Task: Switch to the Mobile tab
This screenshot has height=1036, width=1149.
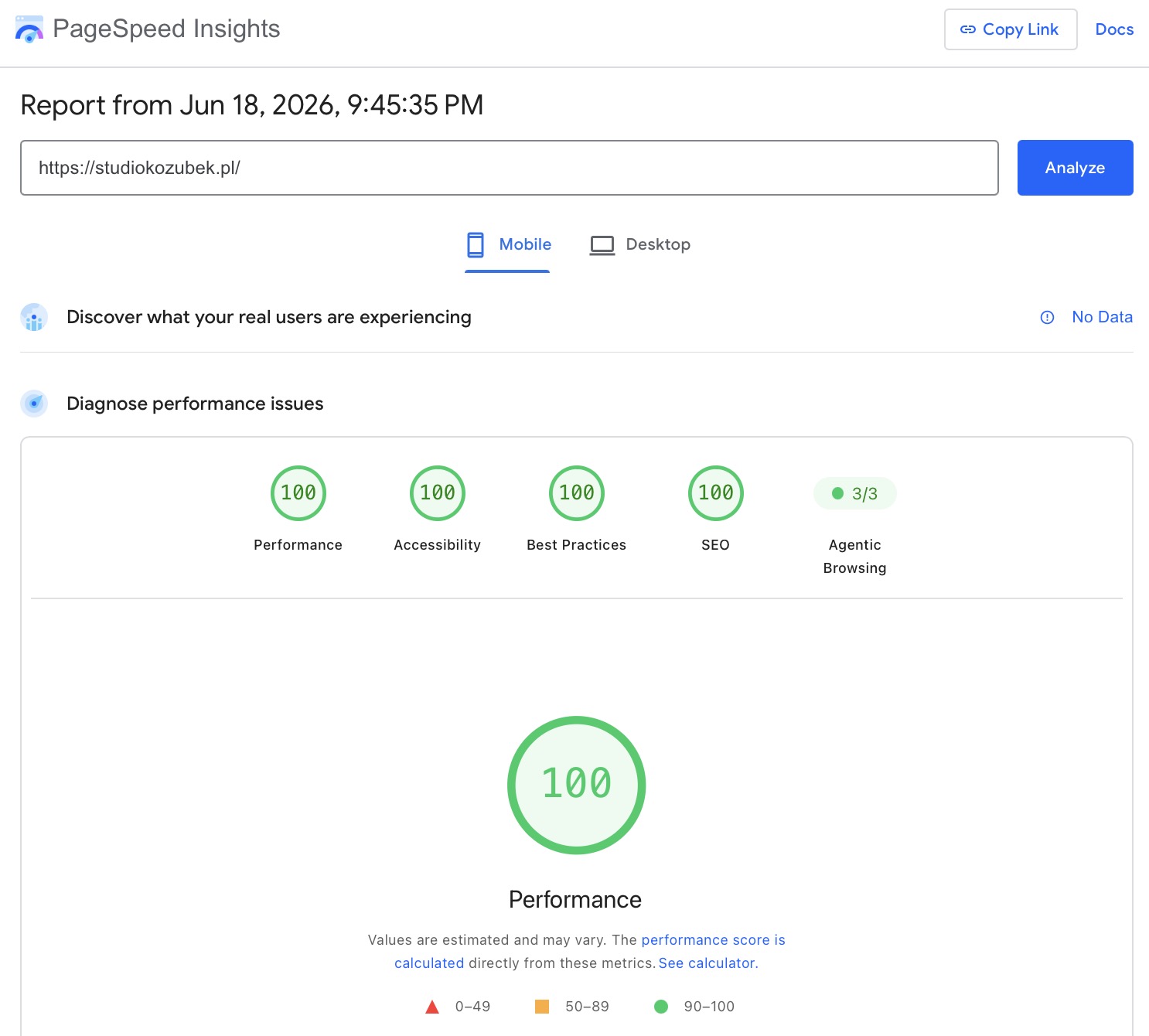Action: click(x=508, y=245)
